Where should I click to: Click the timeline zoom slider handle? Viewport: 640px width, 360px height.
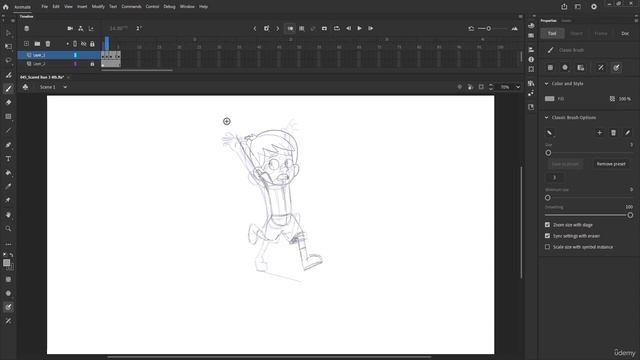(489, 29)
